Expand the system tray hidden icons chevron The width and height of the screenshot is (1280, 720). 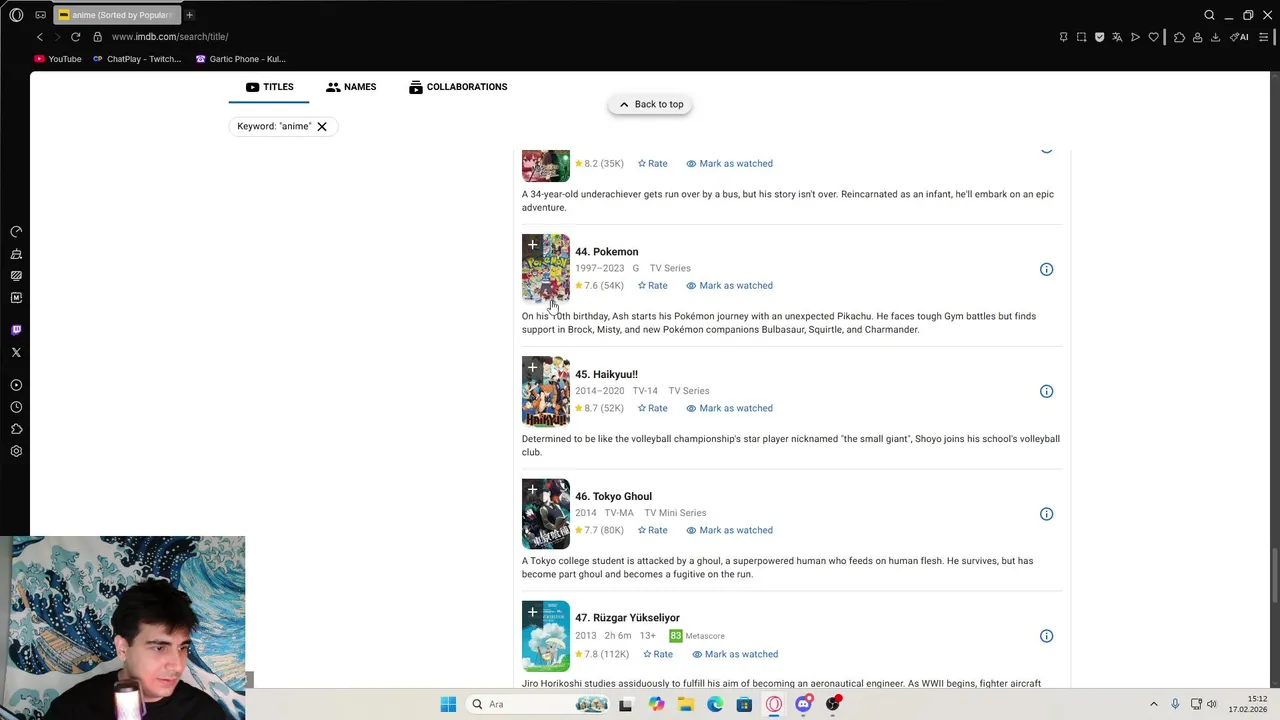point(1153,704)
